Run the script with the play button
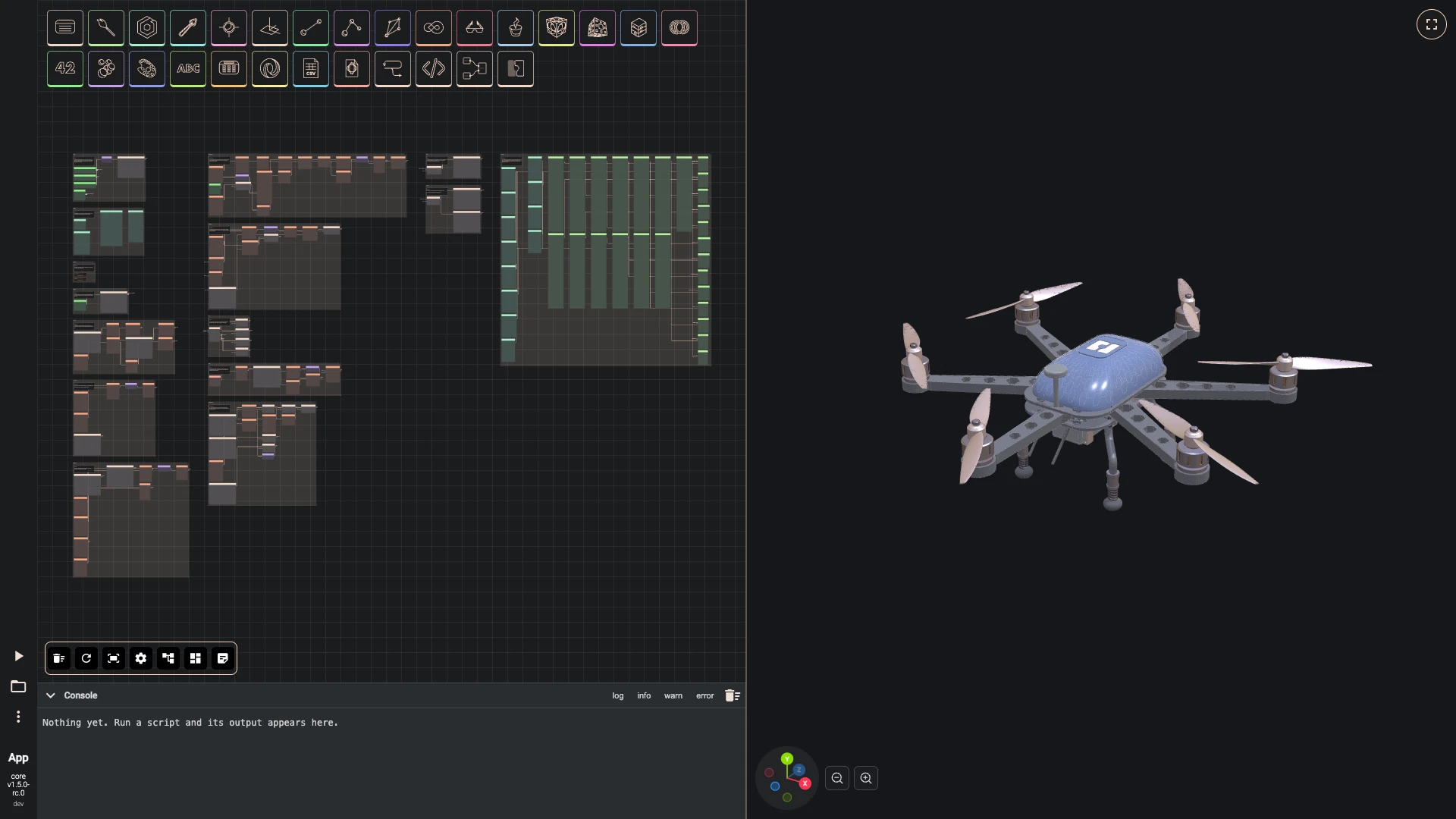Viewport: 1456px width, 819px height. click(x=19, y=656)
